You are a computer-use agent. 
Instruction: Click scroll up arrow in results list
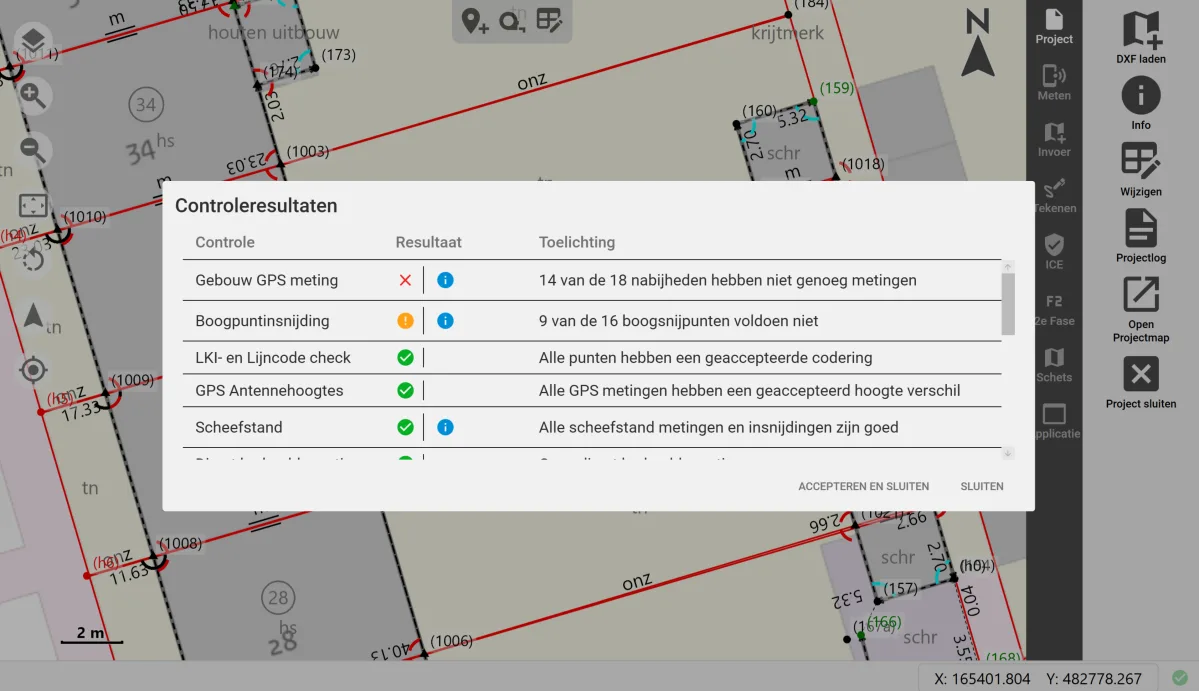point(1008,267)
